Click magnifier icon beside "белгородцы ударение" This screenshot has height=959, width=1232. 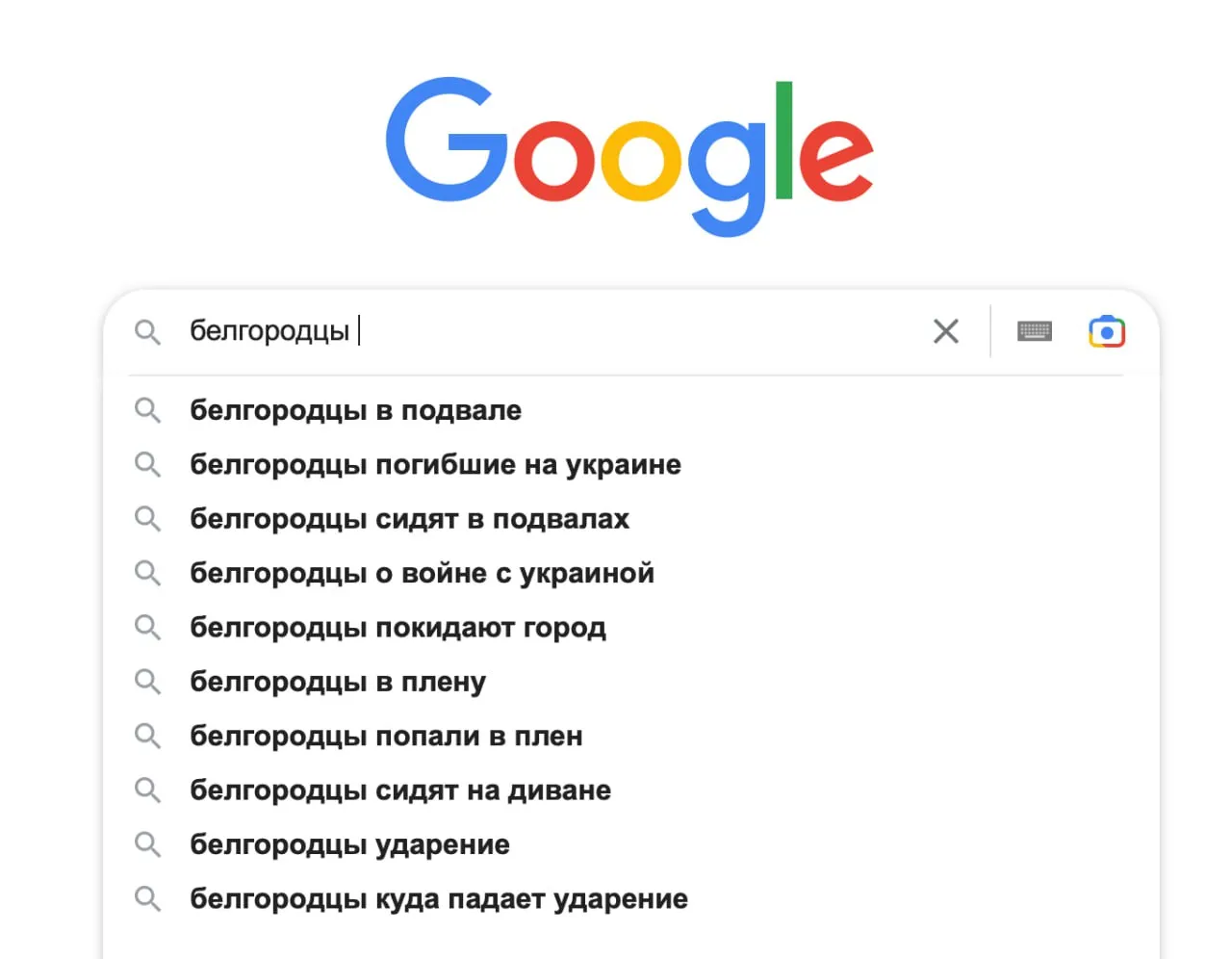(147, 844)
